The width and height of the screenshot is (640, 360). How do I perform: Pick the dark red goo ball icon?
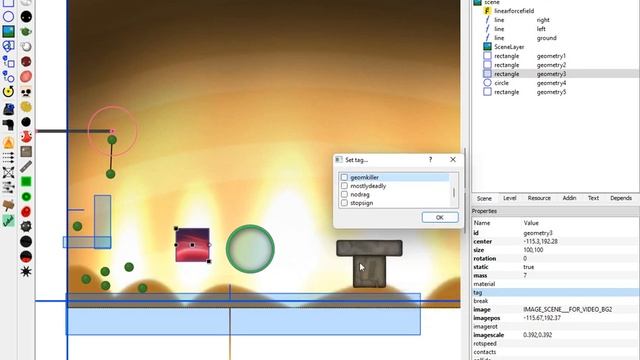coord(26,62)
